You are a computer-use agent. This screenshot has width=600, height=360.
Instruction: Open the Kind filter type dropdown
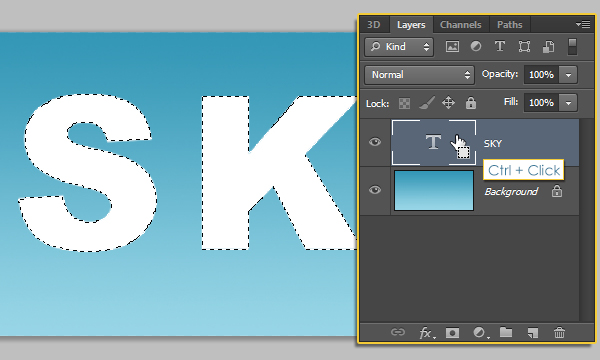(399, 47)
